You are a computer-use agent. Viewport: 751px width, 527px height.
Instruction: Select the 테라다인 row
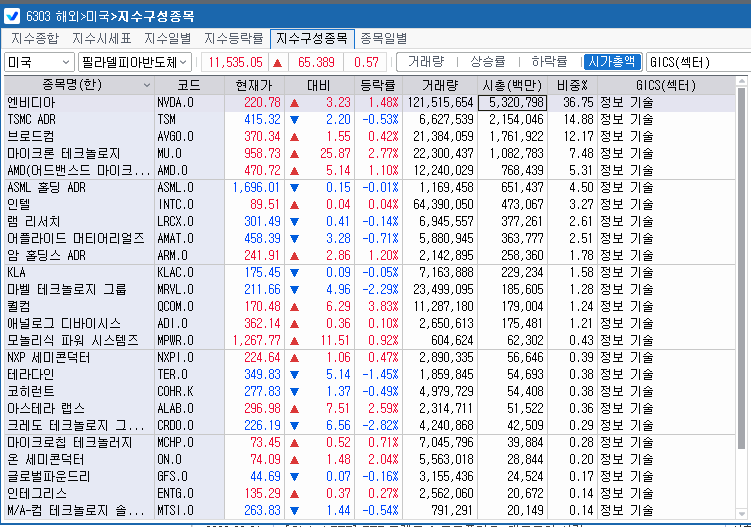point(370,375)
